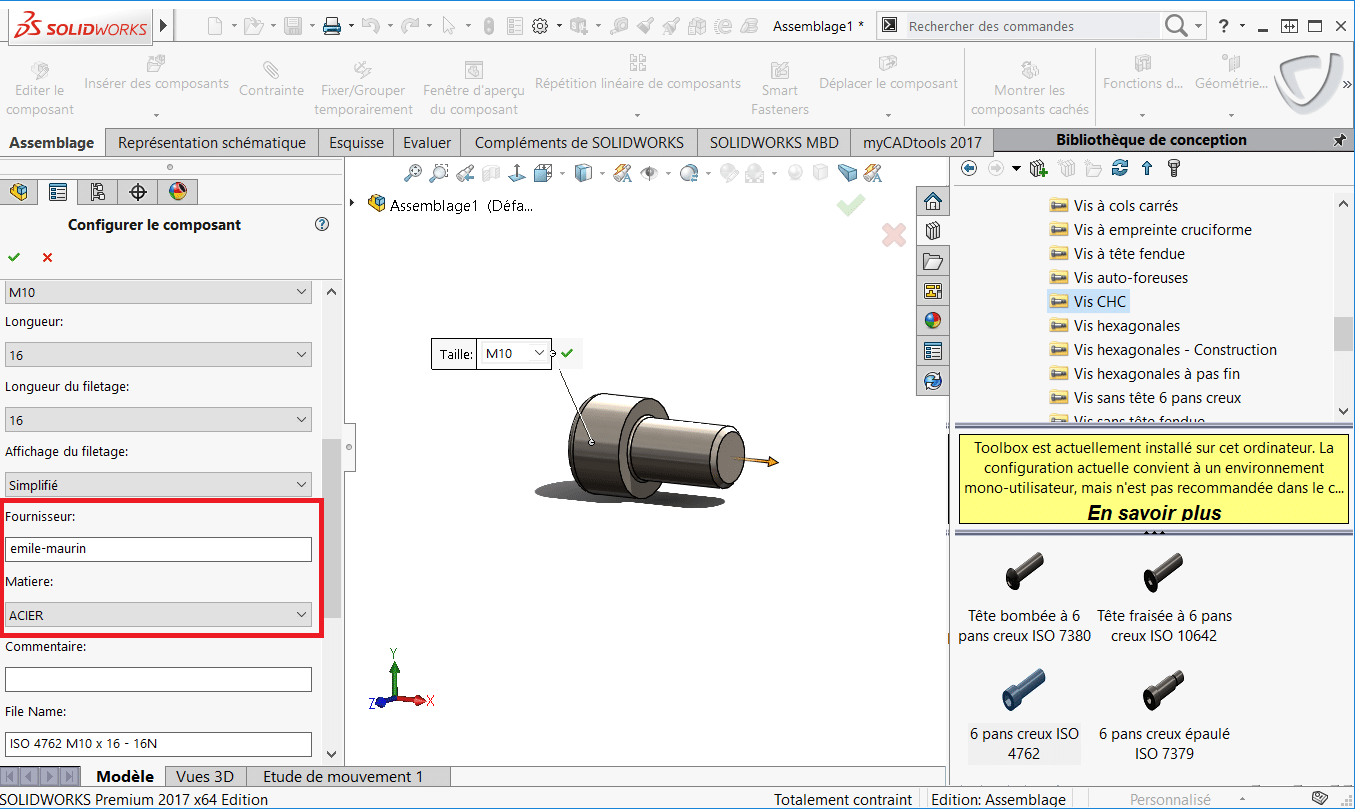1355x809 pixels.
Task: Expand Assemblage1 flyout tree
Action: point(352,204)
